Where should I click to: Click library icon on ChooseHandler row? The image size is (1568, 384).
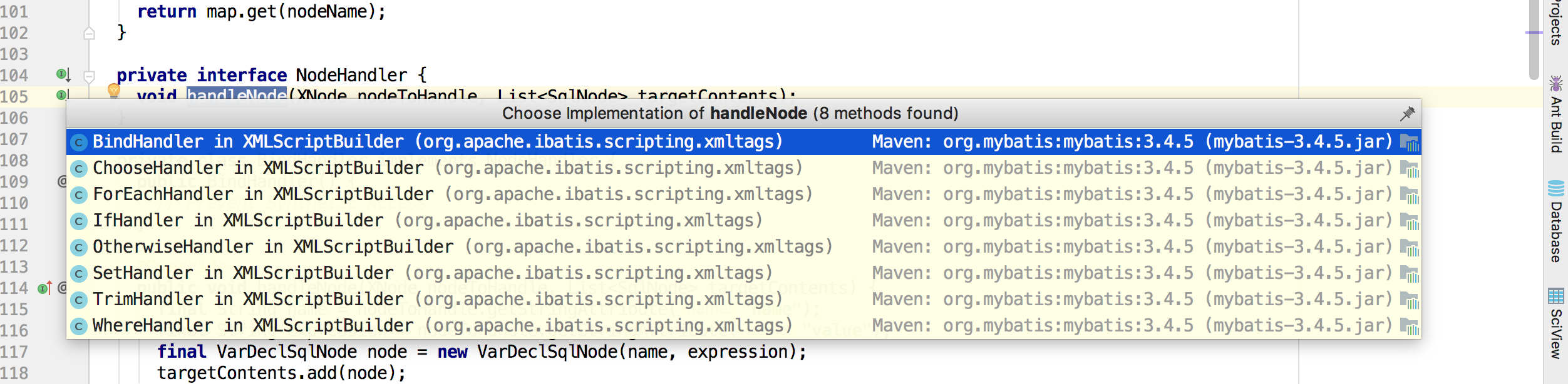pyautogui.click(x=1409, y=169)
